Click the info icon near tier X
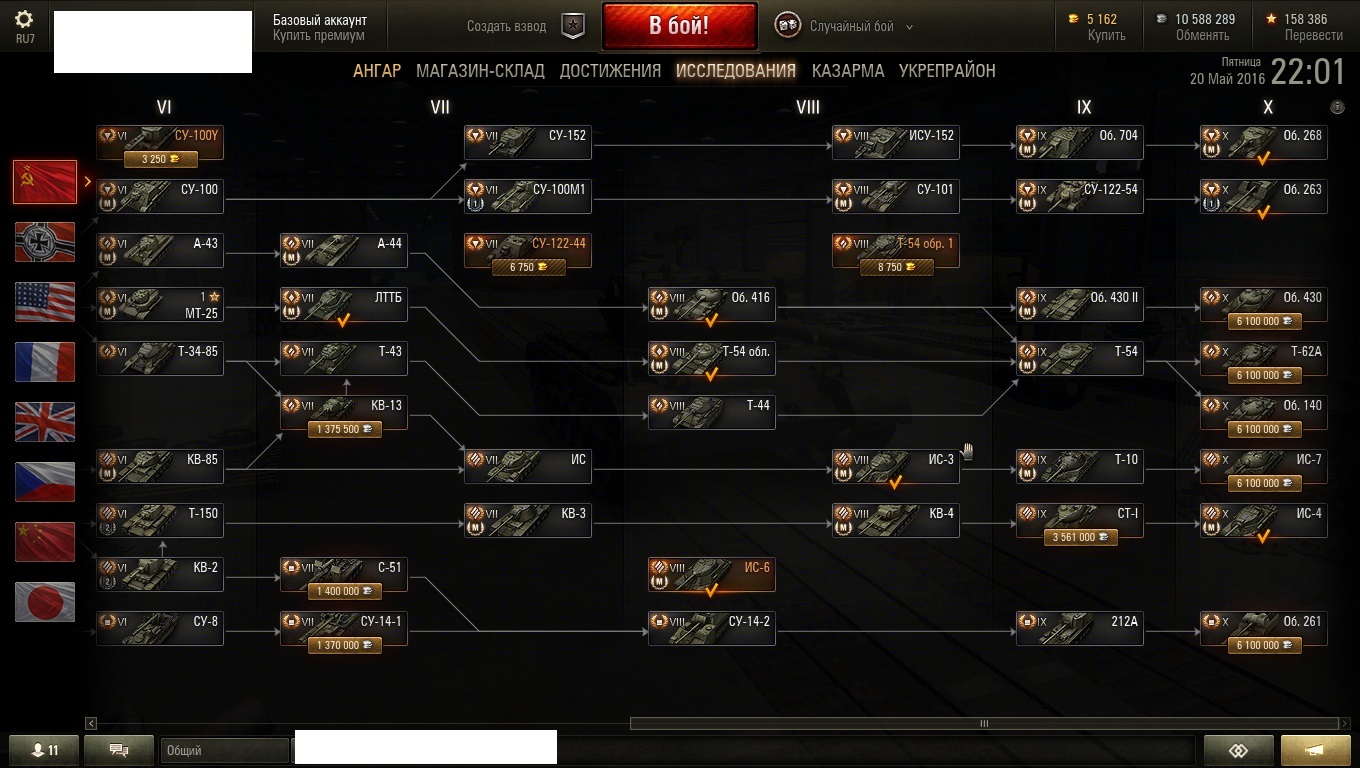Screen dimensions: 1360x768 [1337, 107]
